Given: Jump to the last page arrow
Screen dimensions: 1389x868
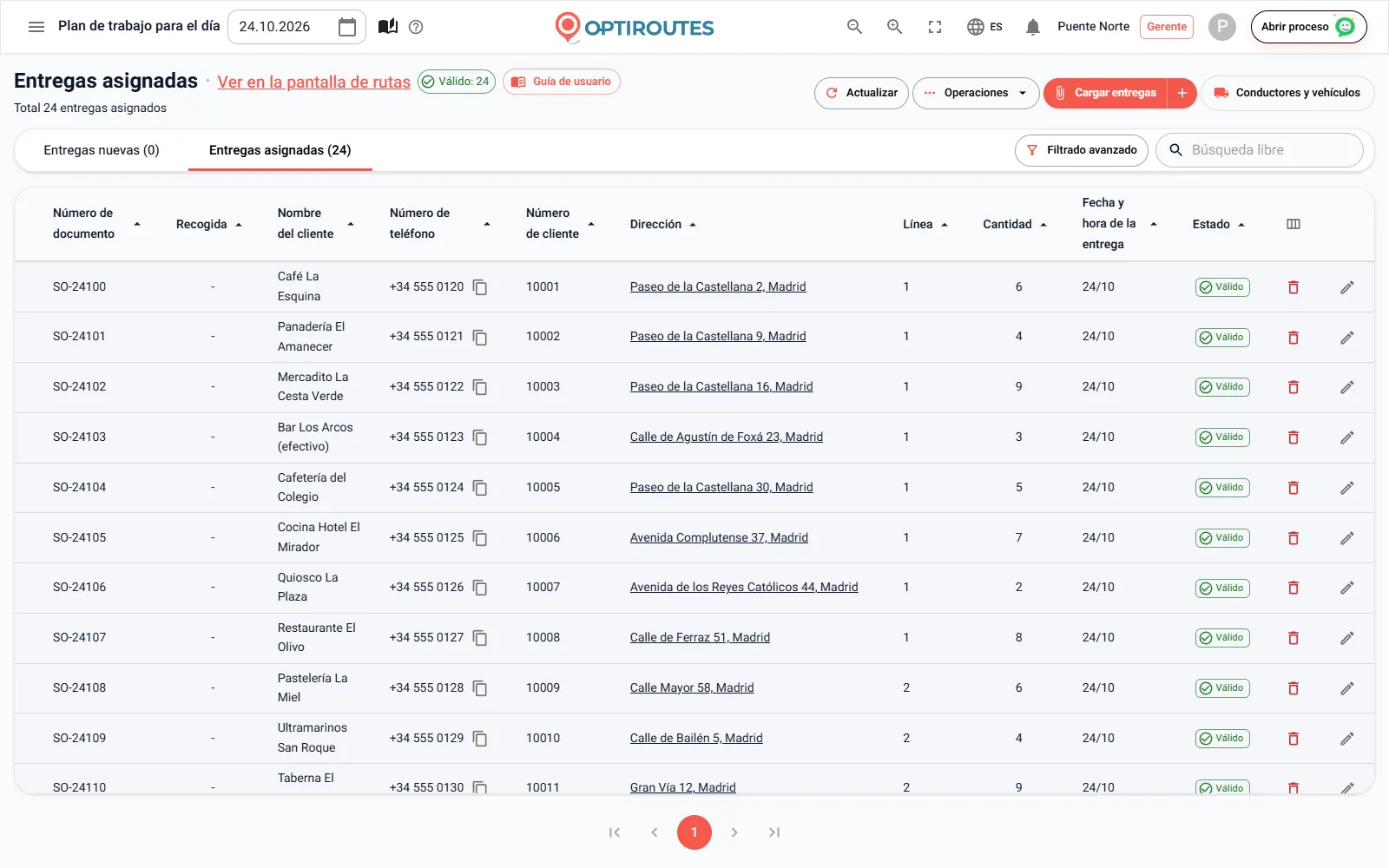Looking at the screenshot, I should (774, 832).
